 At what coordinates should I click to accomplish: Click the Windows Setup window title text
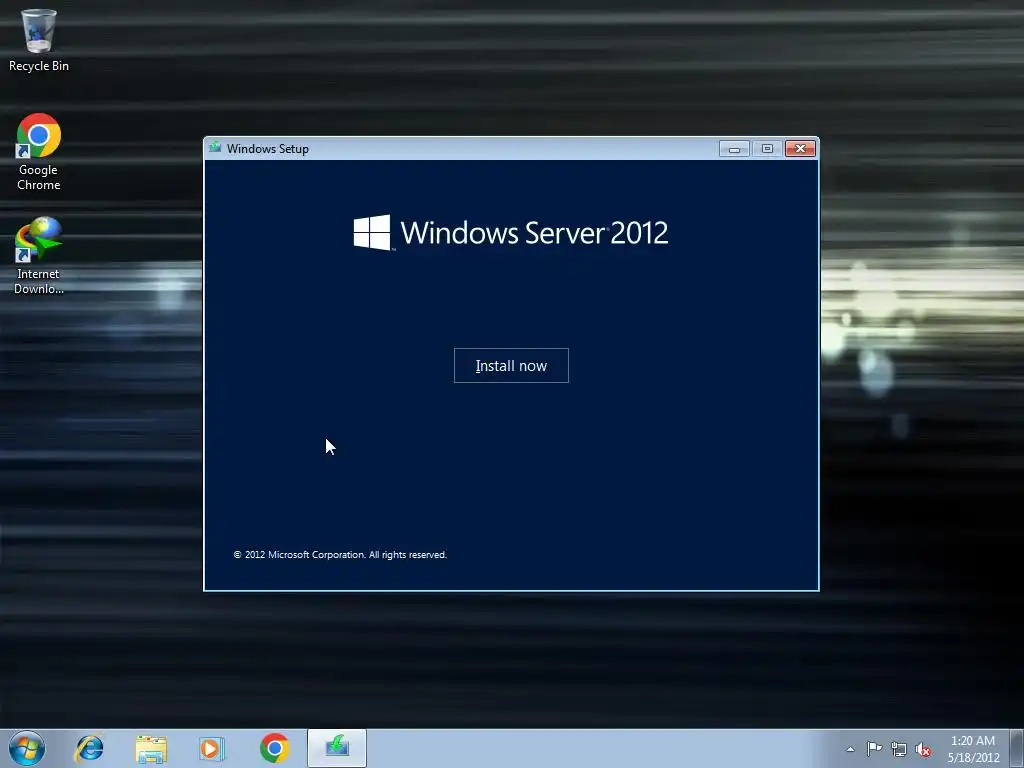coord(268,149)
